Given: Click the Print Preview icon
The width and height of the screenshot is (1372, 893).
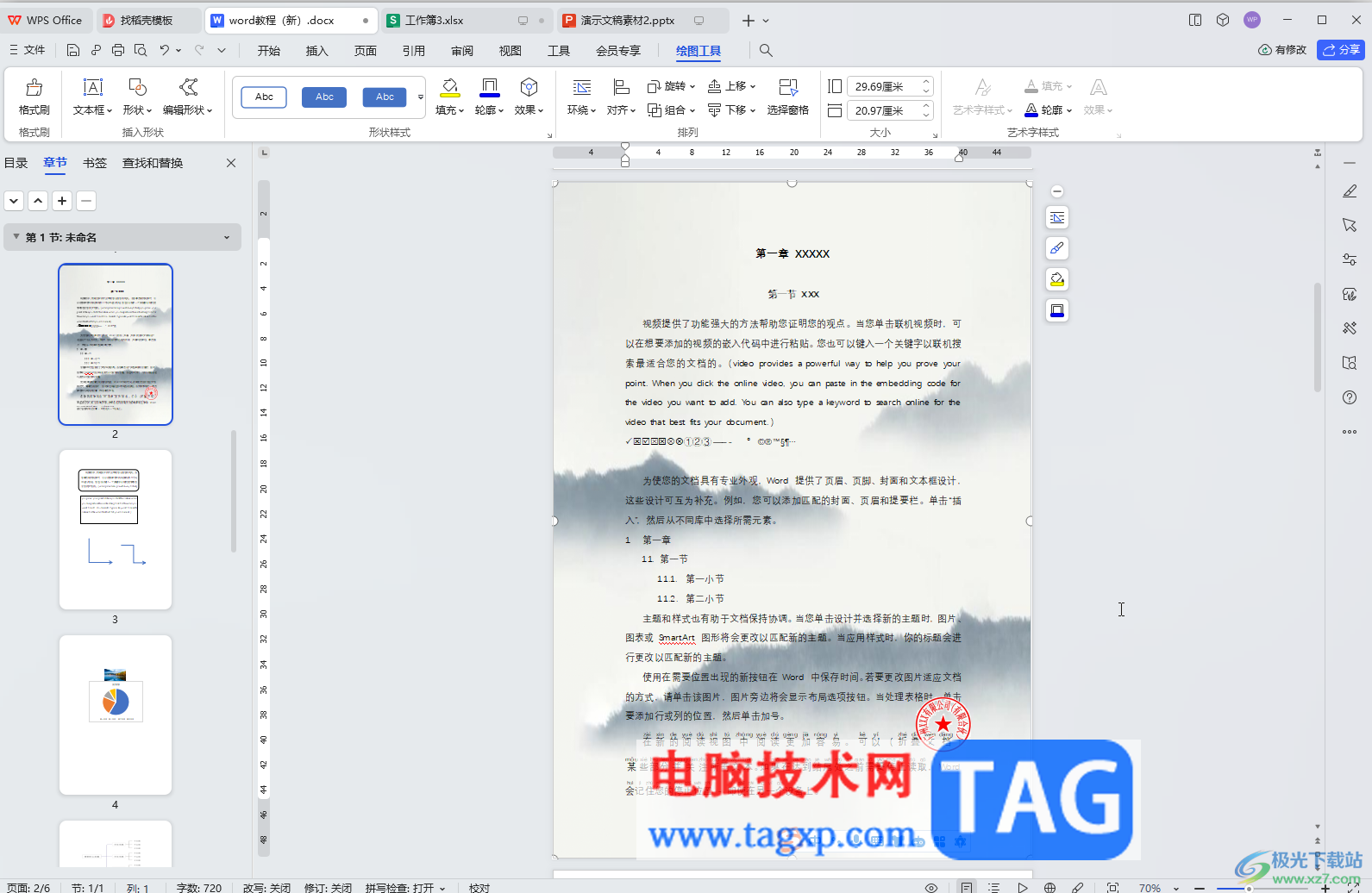Looking at the screenshot, I should tap(141, 50).
